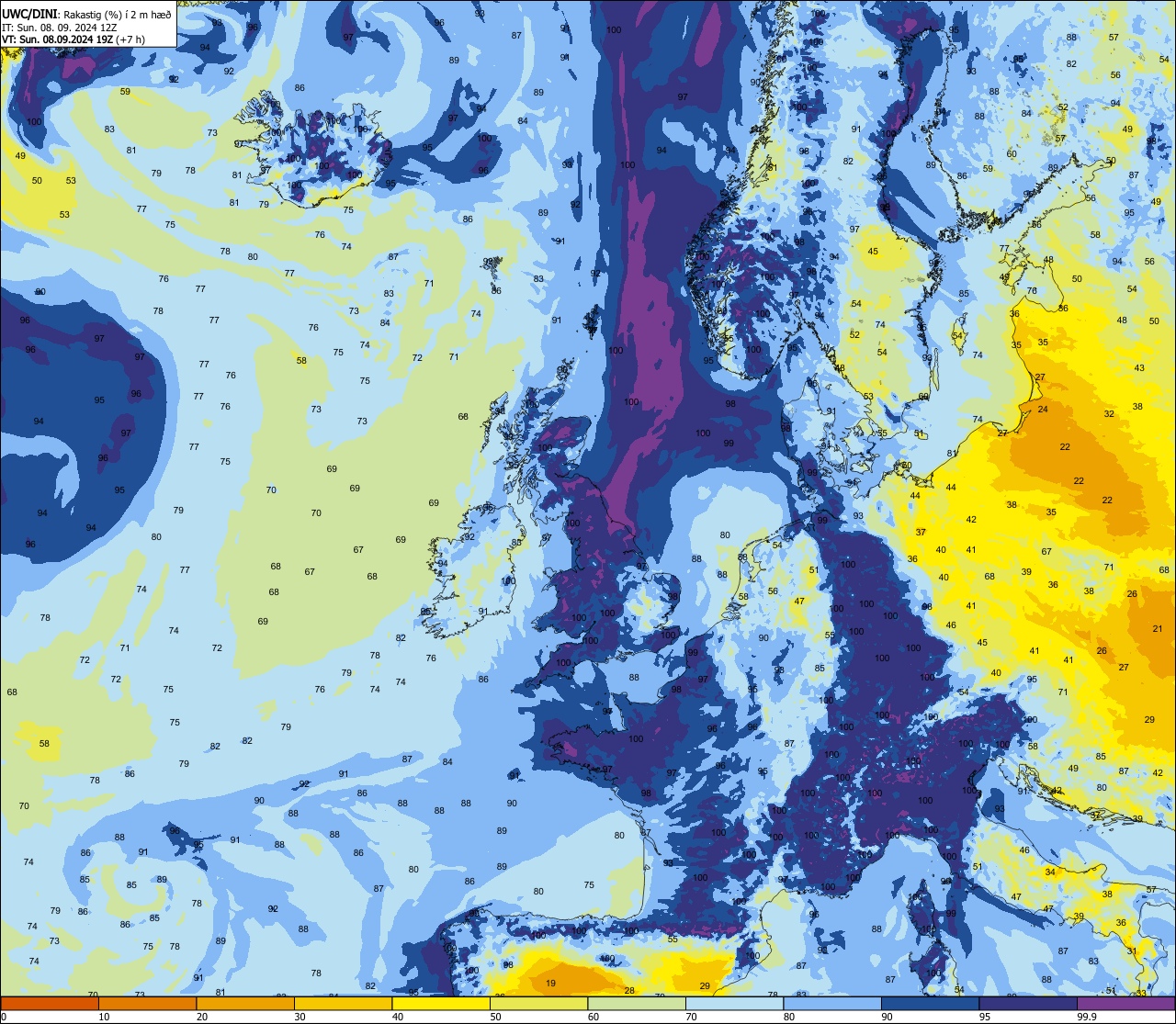Pick the pale green 60–70 legend segment
The width and height of the screenshot is (1176, 1024).
click(x=637, y=1003)
